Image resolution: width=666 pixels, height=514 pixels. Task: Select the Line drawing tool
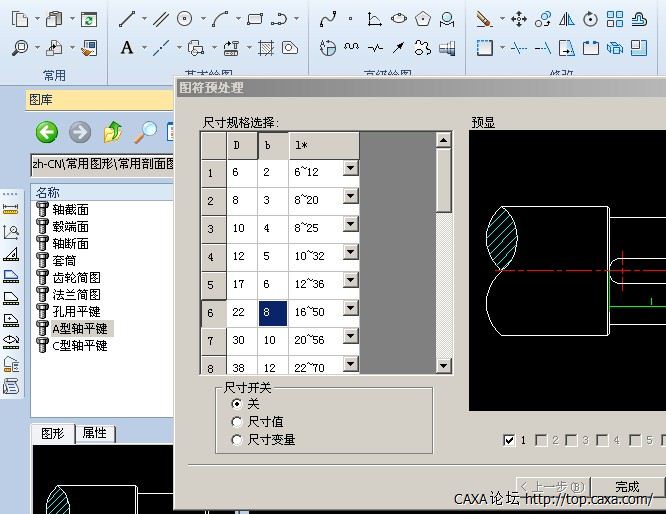[127, 19]
